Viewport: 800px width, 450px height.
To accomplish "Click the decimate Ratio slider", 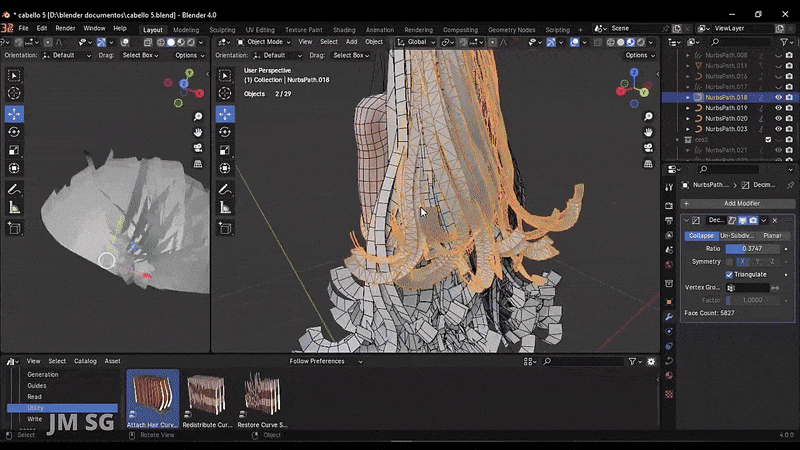I will click(752, 248).
